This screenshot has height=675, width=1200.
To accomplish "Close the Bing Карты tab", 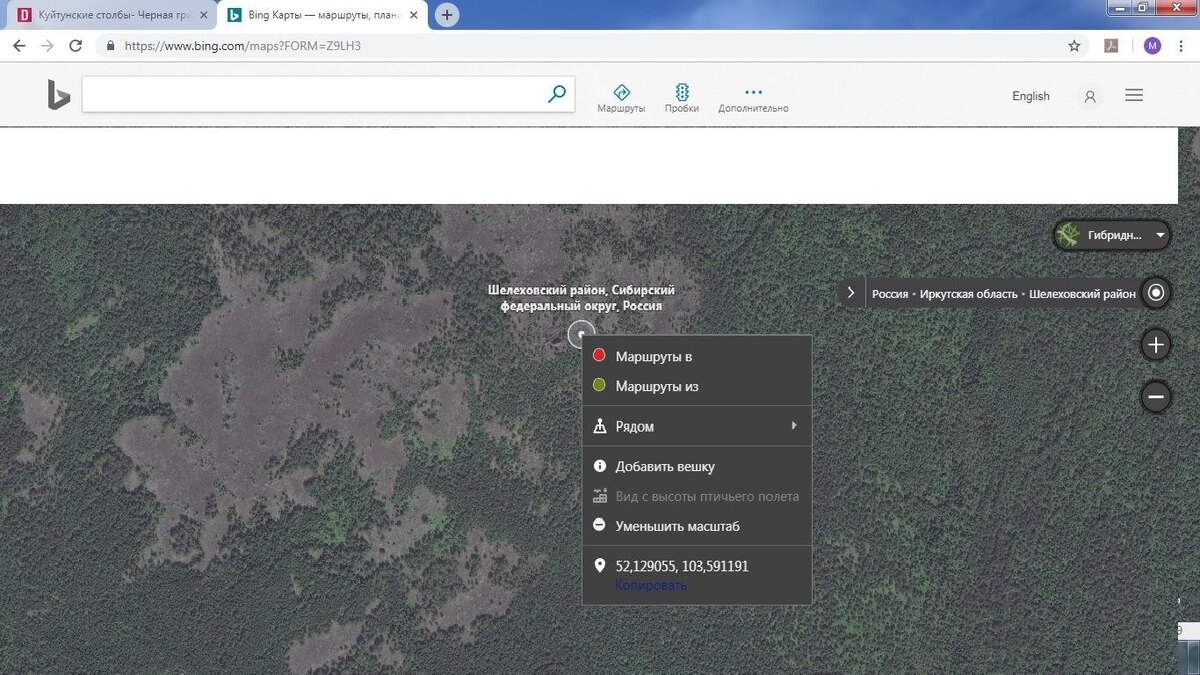I will coord(413,15).
